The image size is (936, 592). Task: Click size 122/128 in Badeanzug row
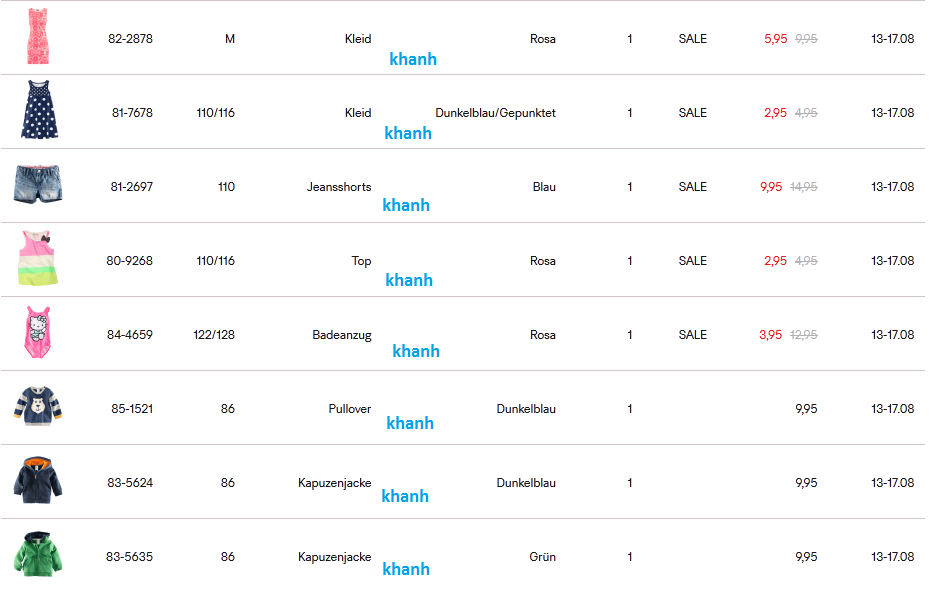pos(214,335)
